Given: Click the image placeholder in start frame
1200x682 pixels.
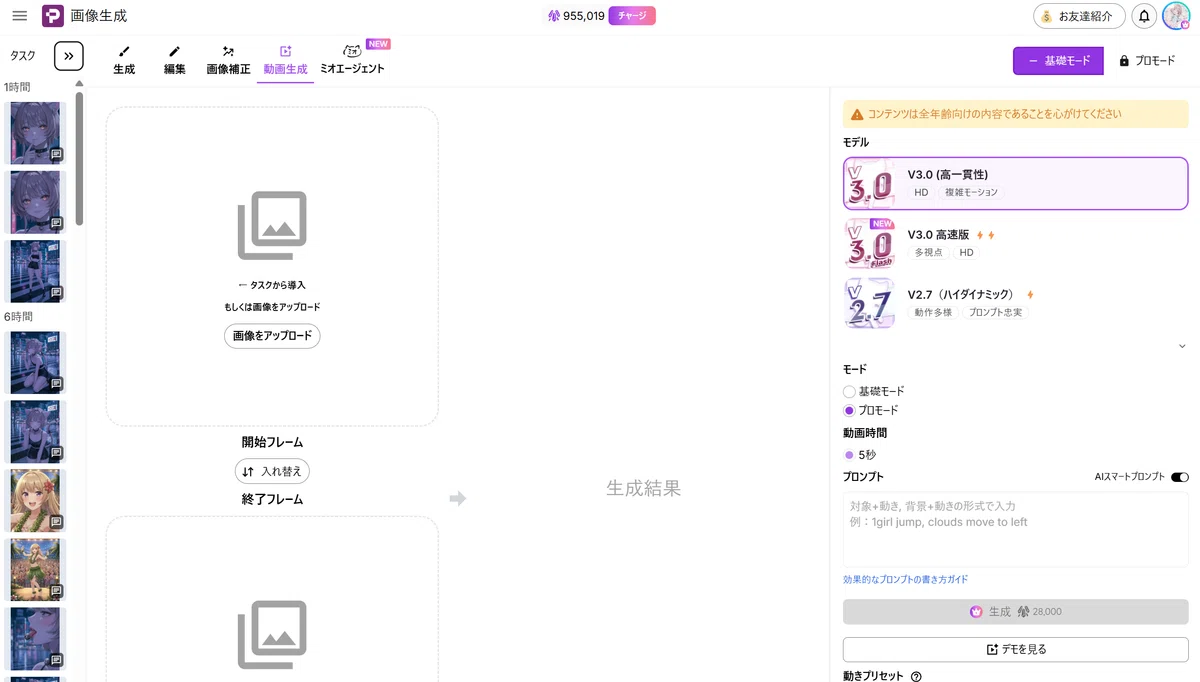Looking at the screenshot, I should coord(272,226).
